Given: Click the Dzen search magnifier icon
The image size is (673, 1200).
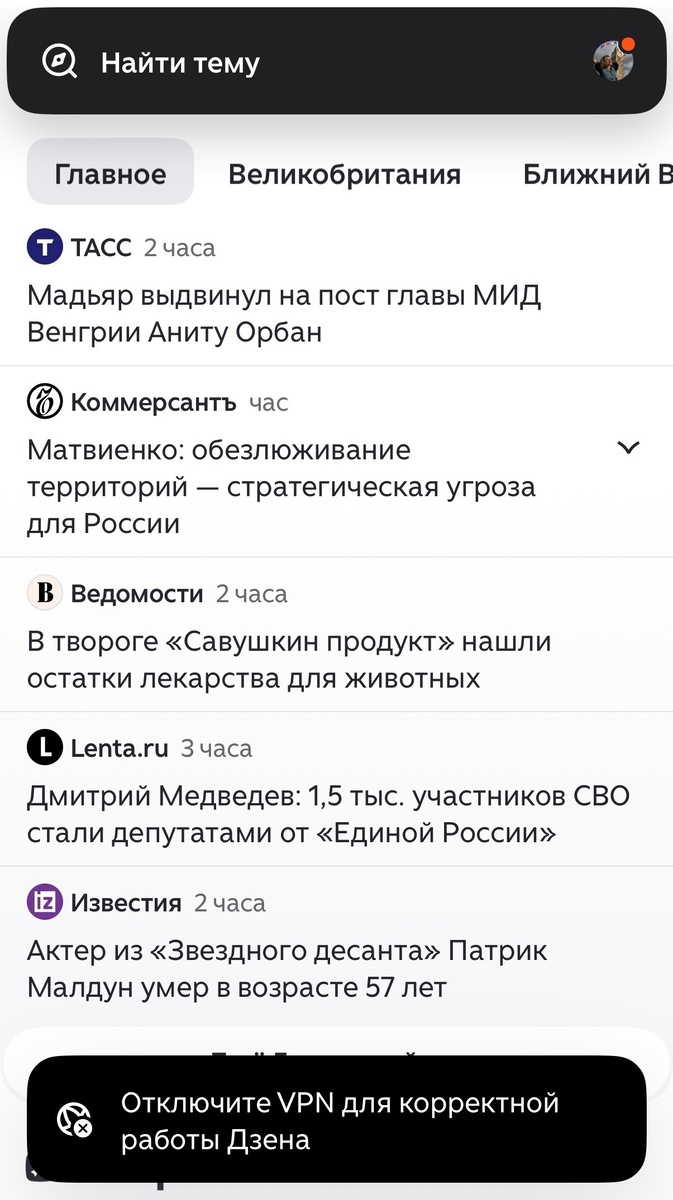Looking at the screenshot, I should tap(58, 60).
